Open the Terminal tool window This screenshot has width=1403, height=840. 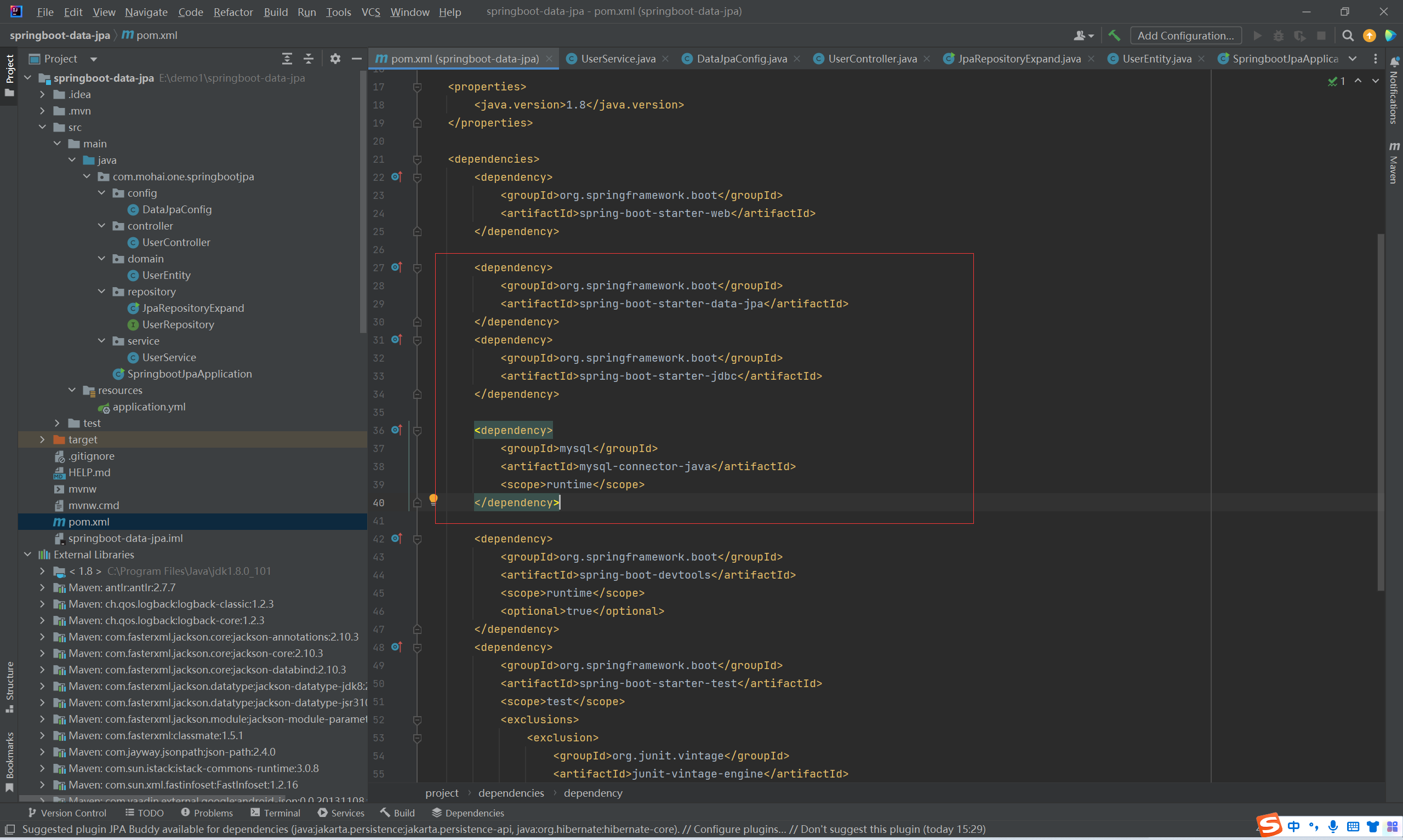pos(275,813)
